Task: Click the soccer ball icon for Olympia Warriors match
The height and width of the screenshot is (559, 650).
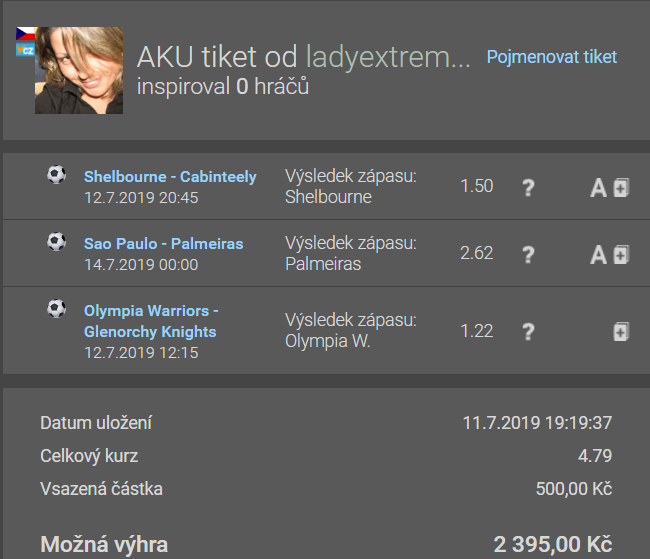Action: coord(56,309)
